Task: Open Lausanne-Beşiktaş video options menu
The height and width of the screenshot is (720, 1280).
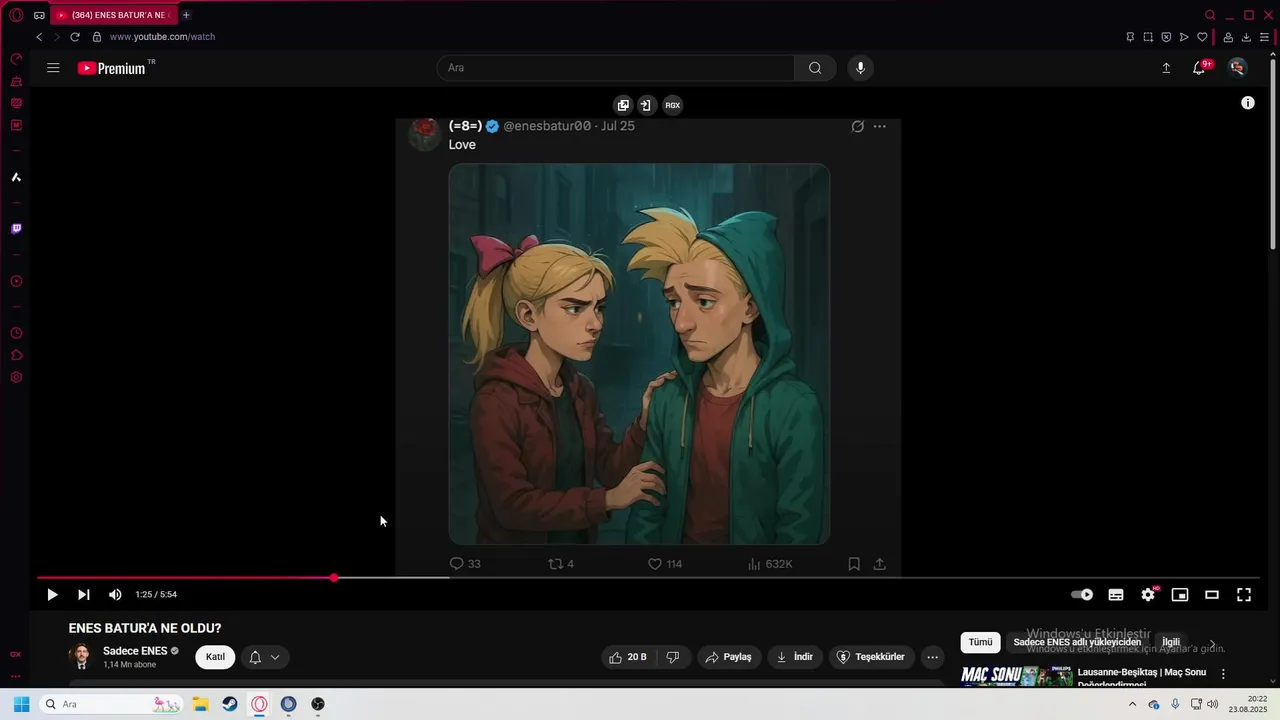Action: point(1223,674)
